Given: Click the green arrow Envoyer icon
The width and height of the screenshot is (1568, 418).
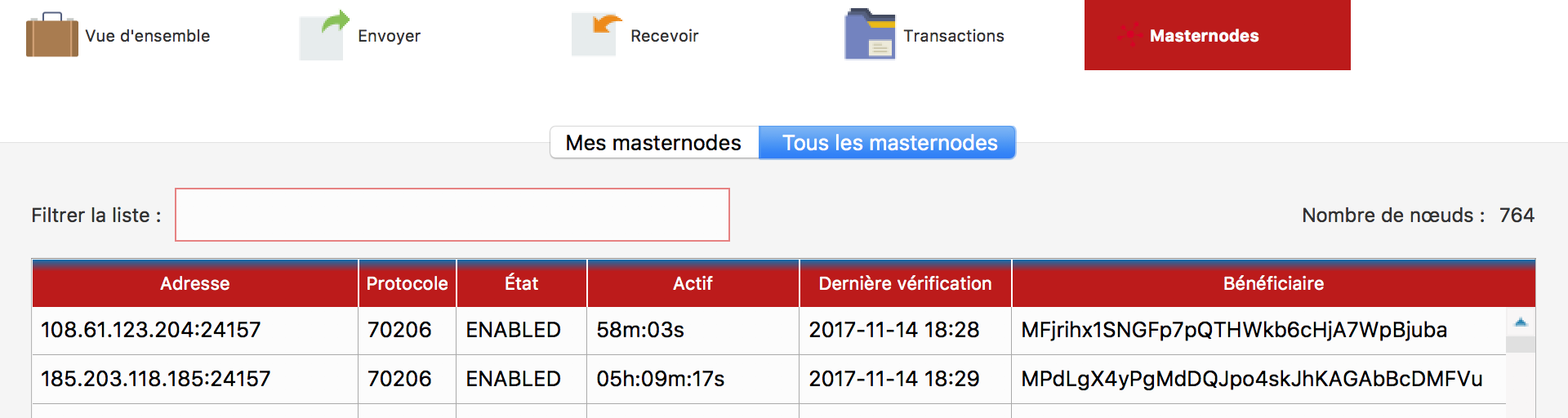Looking at the screenshot, I should click(324, 35).
